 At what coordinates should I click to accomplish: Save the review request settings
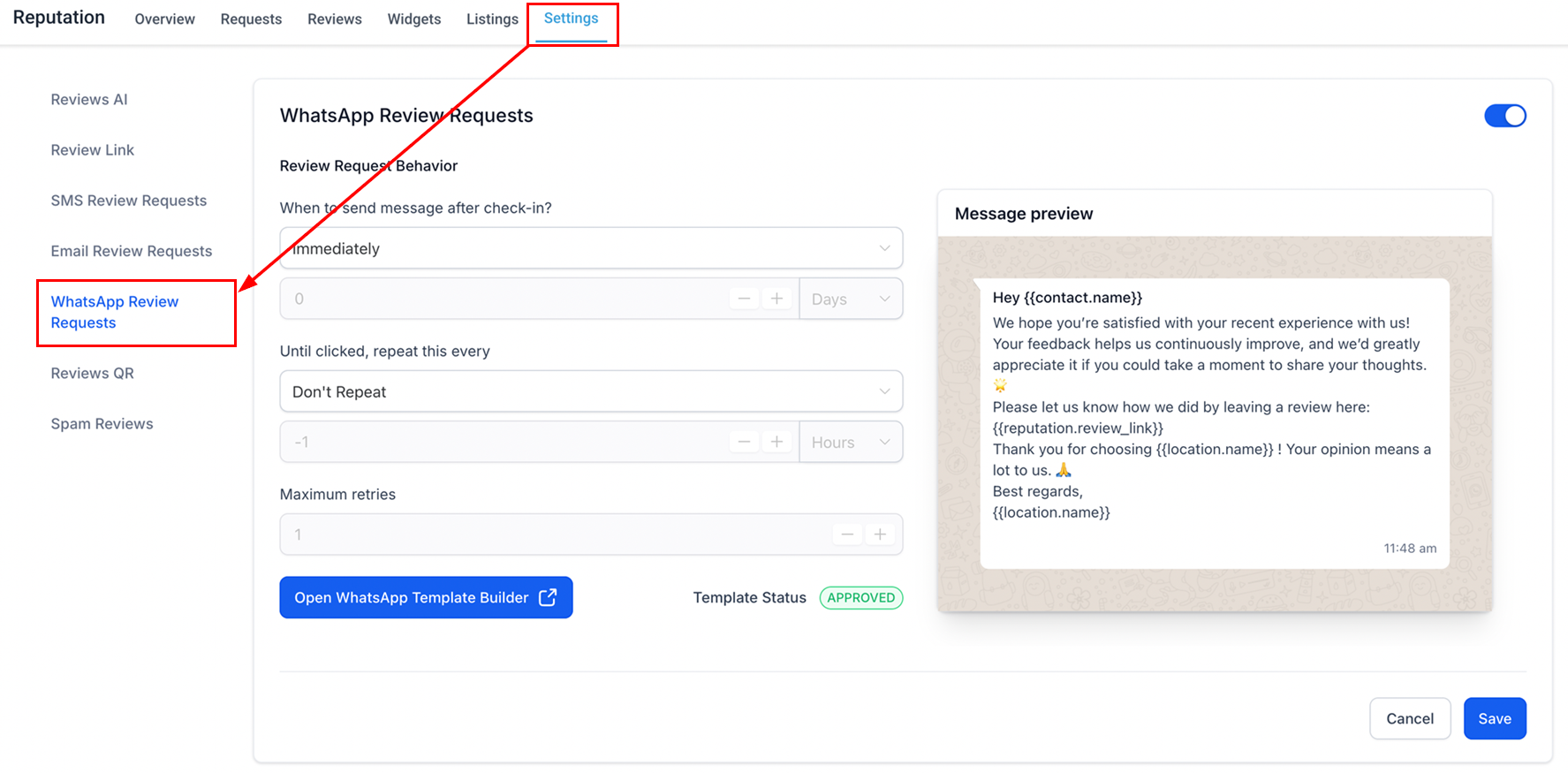point(1494,718)
